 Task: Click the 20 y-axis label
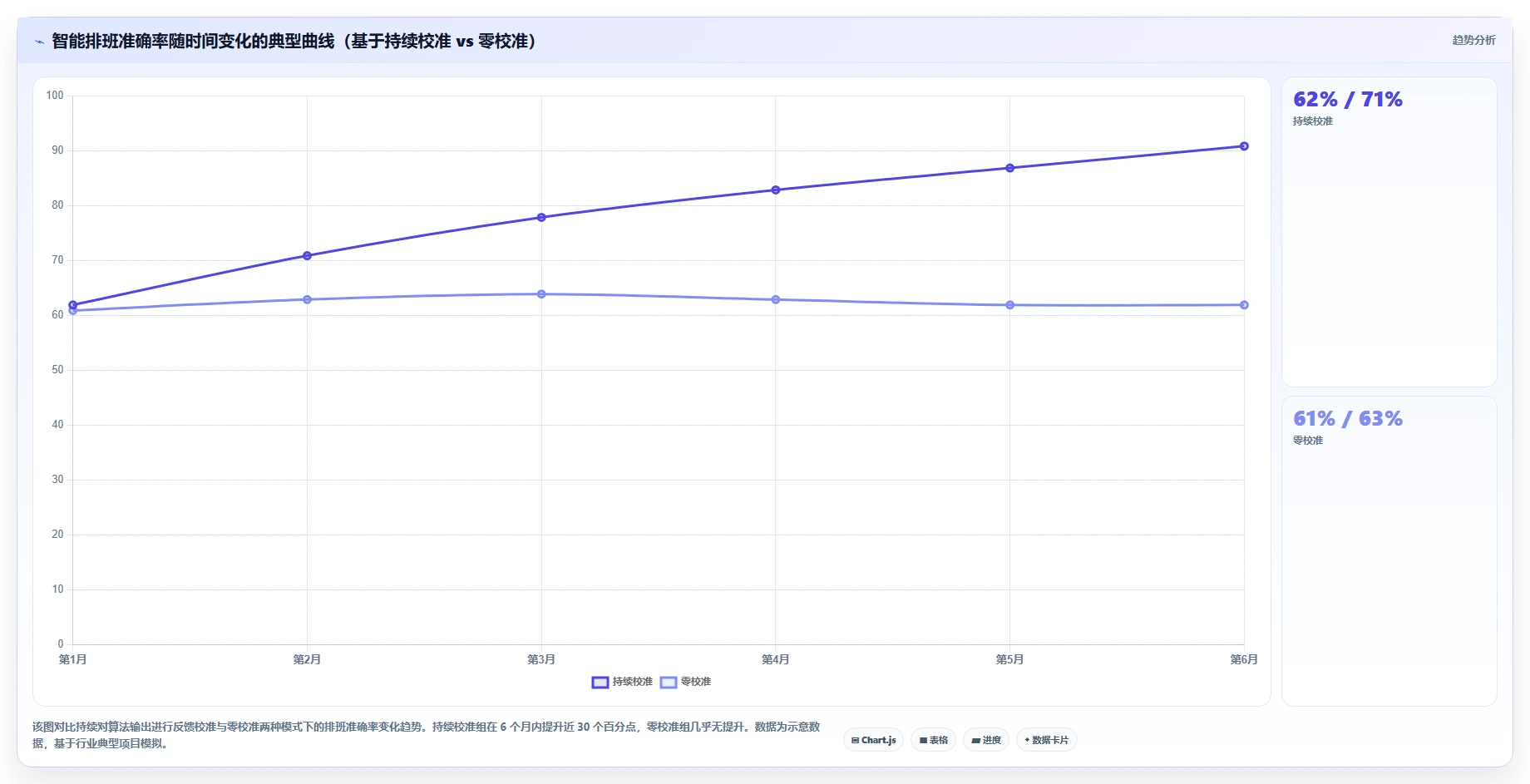click(57, 535)
